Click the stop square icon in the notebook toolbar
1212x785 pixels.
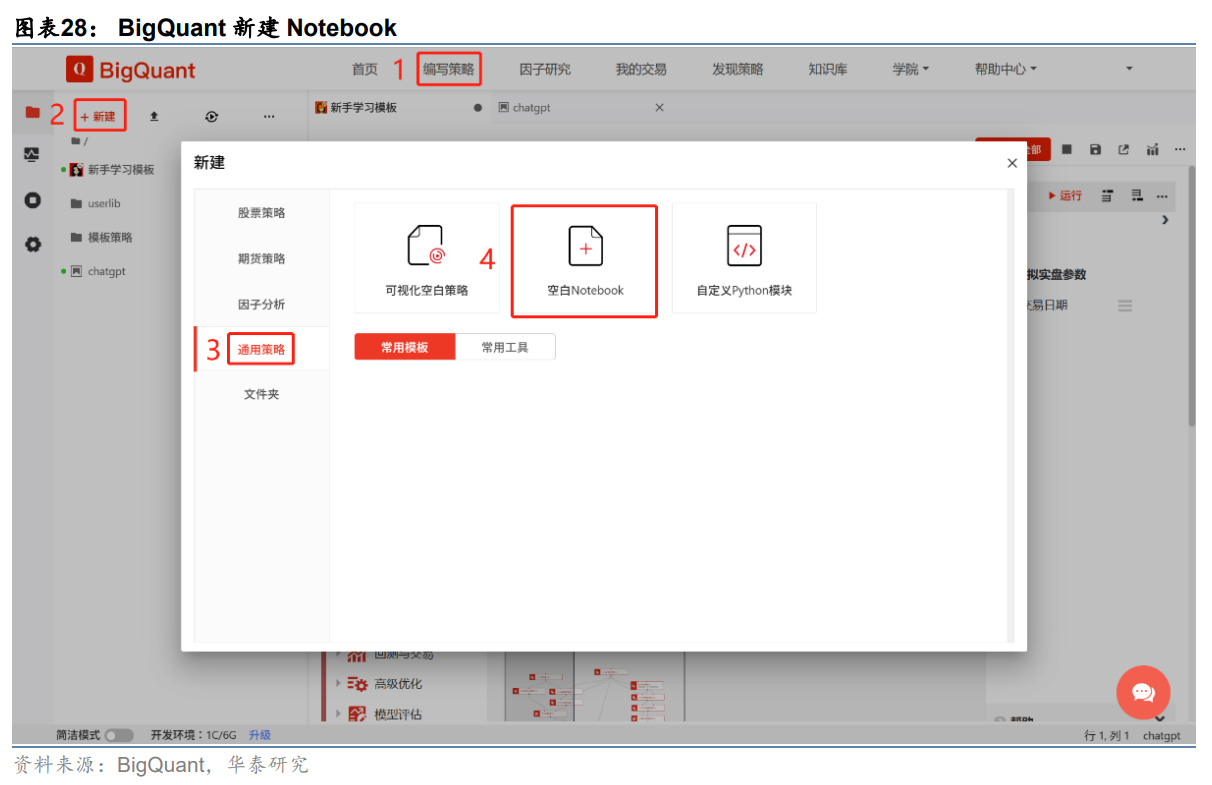click(1067, 149)
